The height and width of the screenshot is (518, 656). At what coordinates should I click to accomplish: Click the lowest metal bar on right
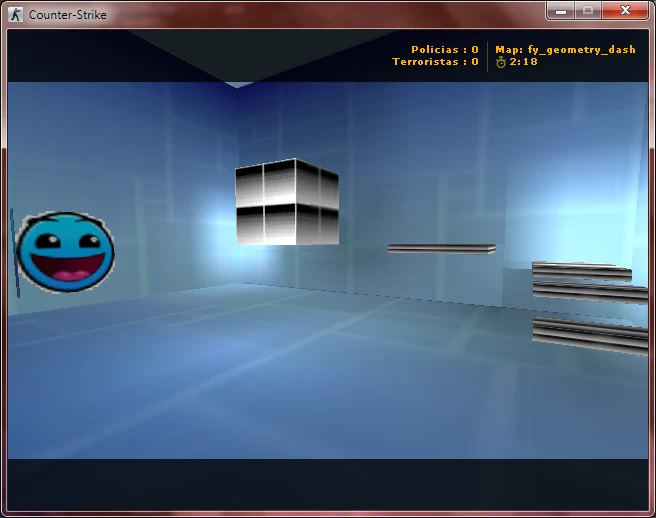point(590,336)
